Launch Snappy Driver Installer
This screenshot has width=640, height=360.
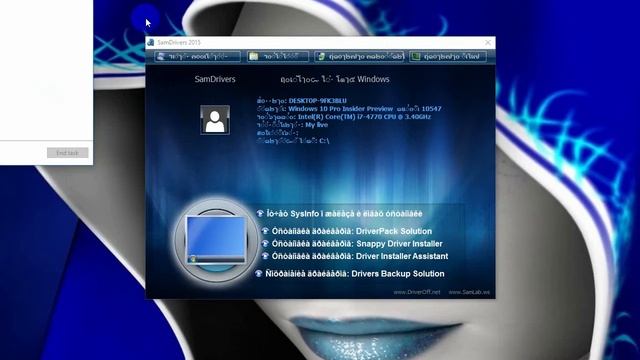(x=352, y=244)
